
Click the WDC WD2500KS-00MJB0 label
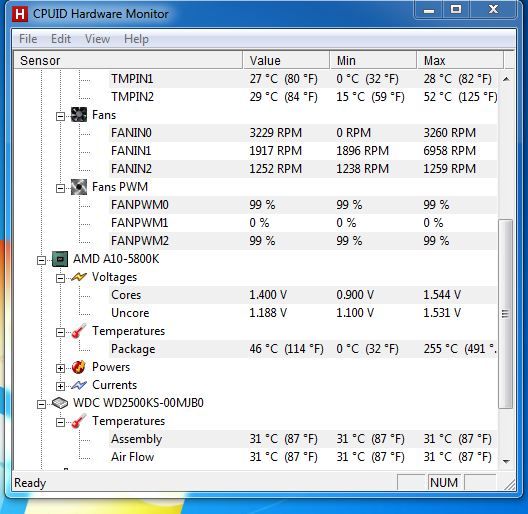[138, 403]
